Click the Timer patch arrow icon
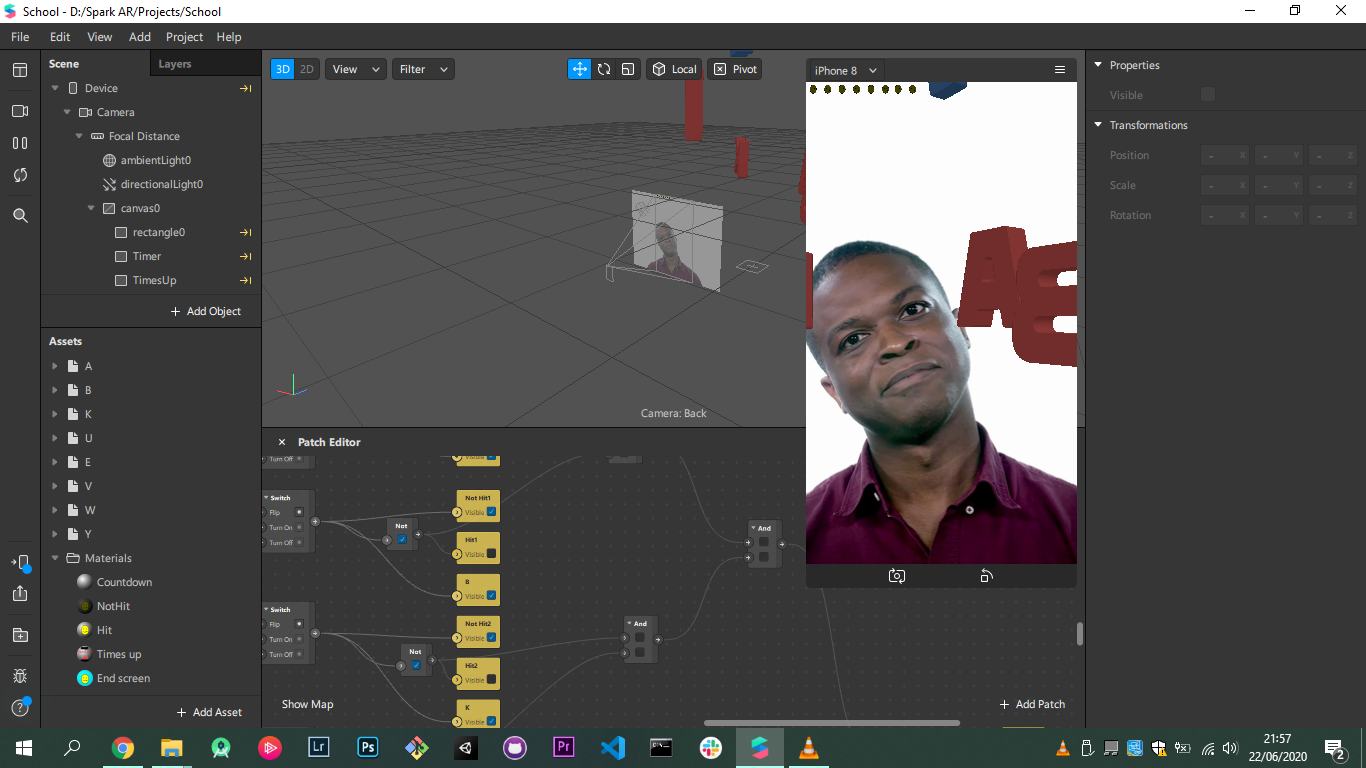 point(245,256)
